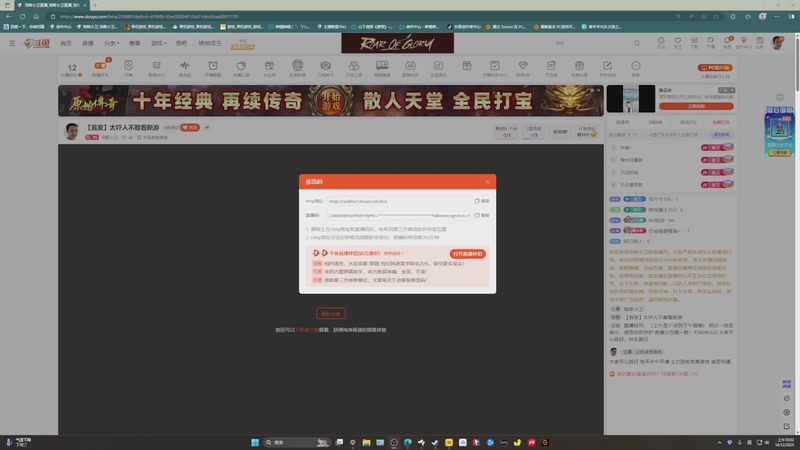Click the user avatar in header
This screenshot has height=450, width=800.
coord(778,43)
